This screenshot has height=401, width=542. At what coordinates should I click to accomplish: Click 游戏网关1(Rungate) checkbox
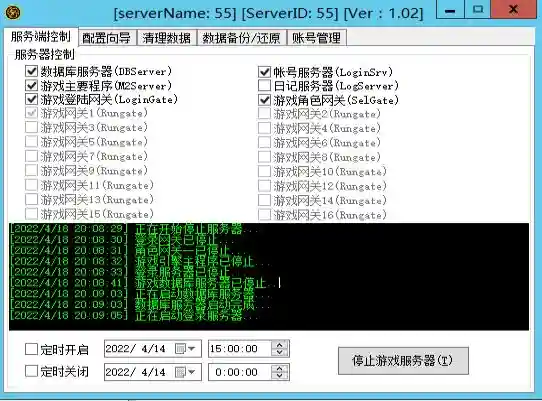[31, 113]
